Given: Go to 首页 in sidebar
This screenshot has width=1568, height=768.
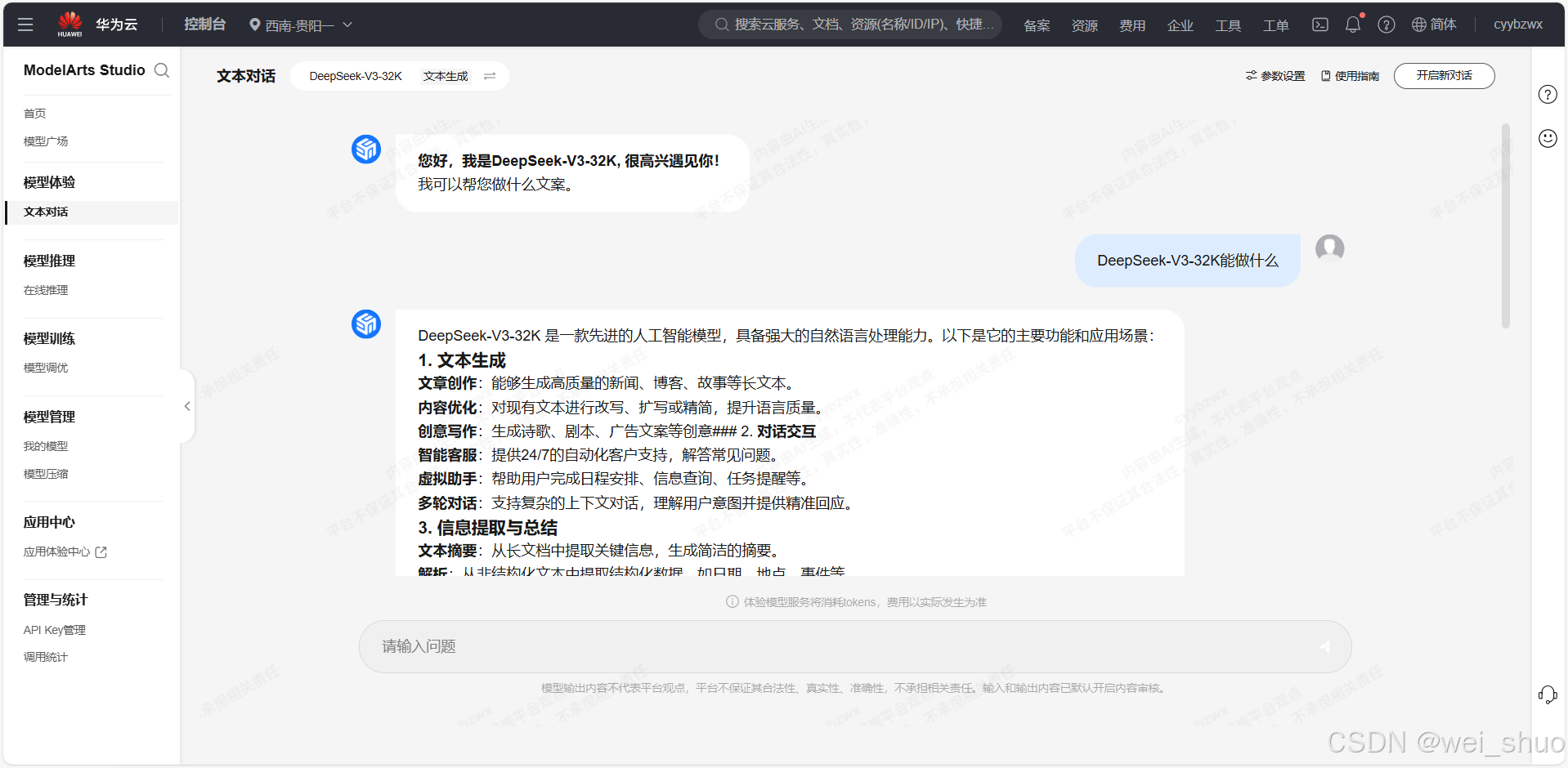Looking at the screenshot, I should 35,114.
